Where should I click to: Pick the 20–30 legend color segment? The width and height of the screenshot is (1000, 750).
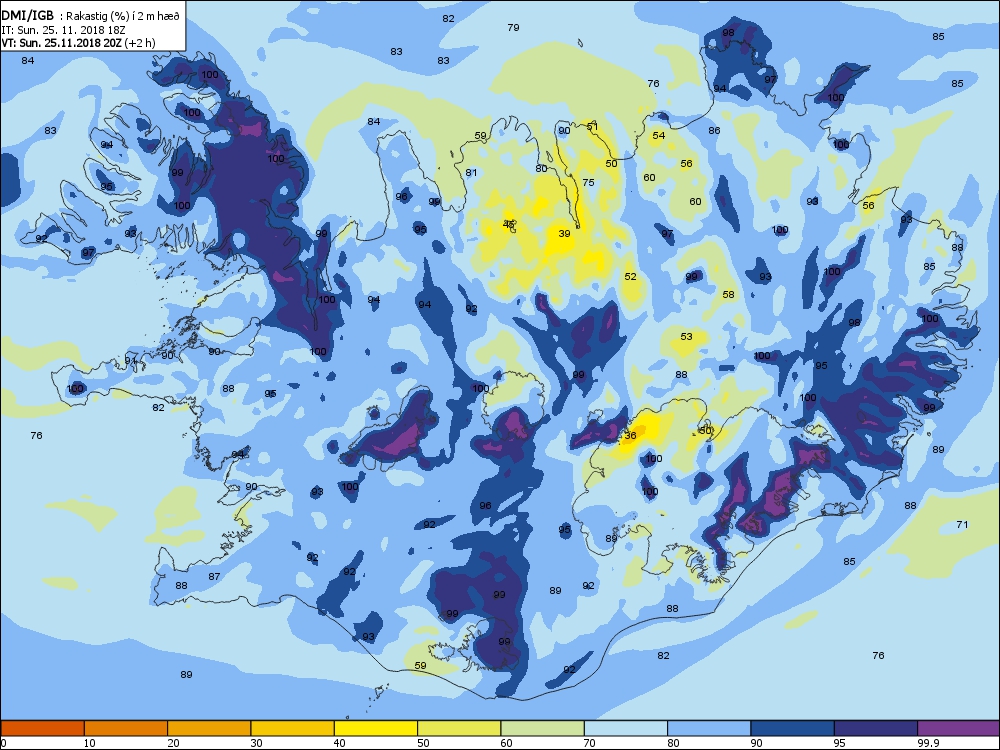209,728
